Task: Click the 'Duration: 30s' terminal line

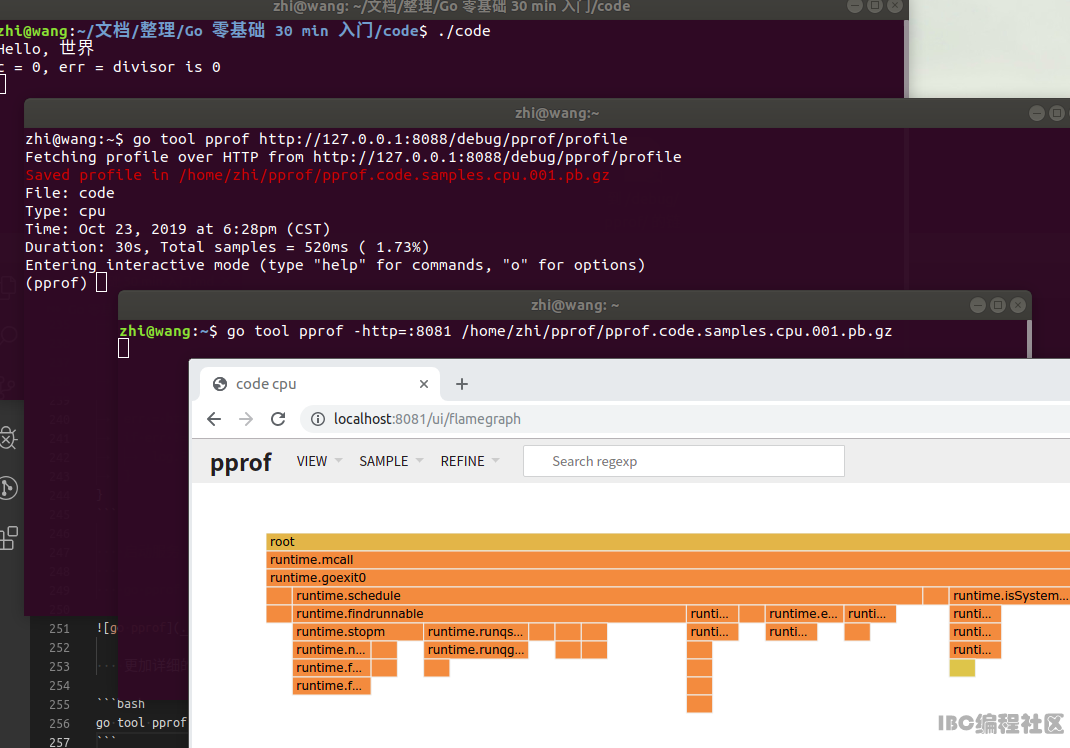Action: 227,247
